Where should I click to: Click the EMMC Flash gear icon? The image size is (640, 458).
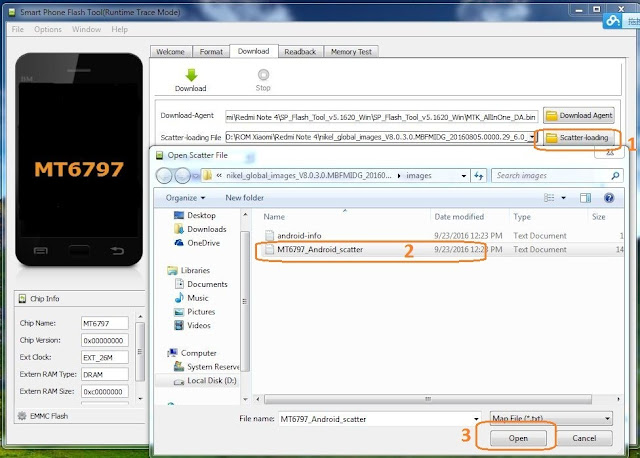point(22,416)
